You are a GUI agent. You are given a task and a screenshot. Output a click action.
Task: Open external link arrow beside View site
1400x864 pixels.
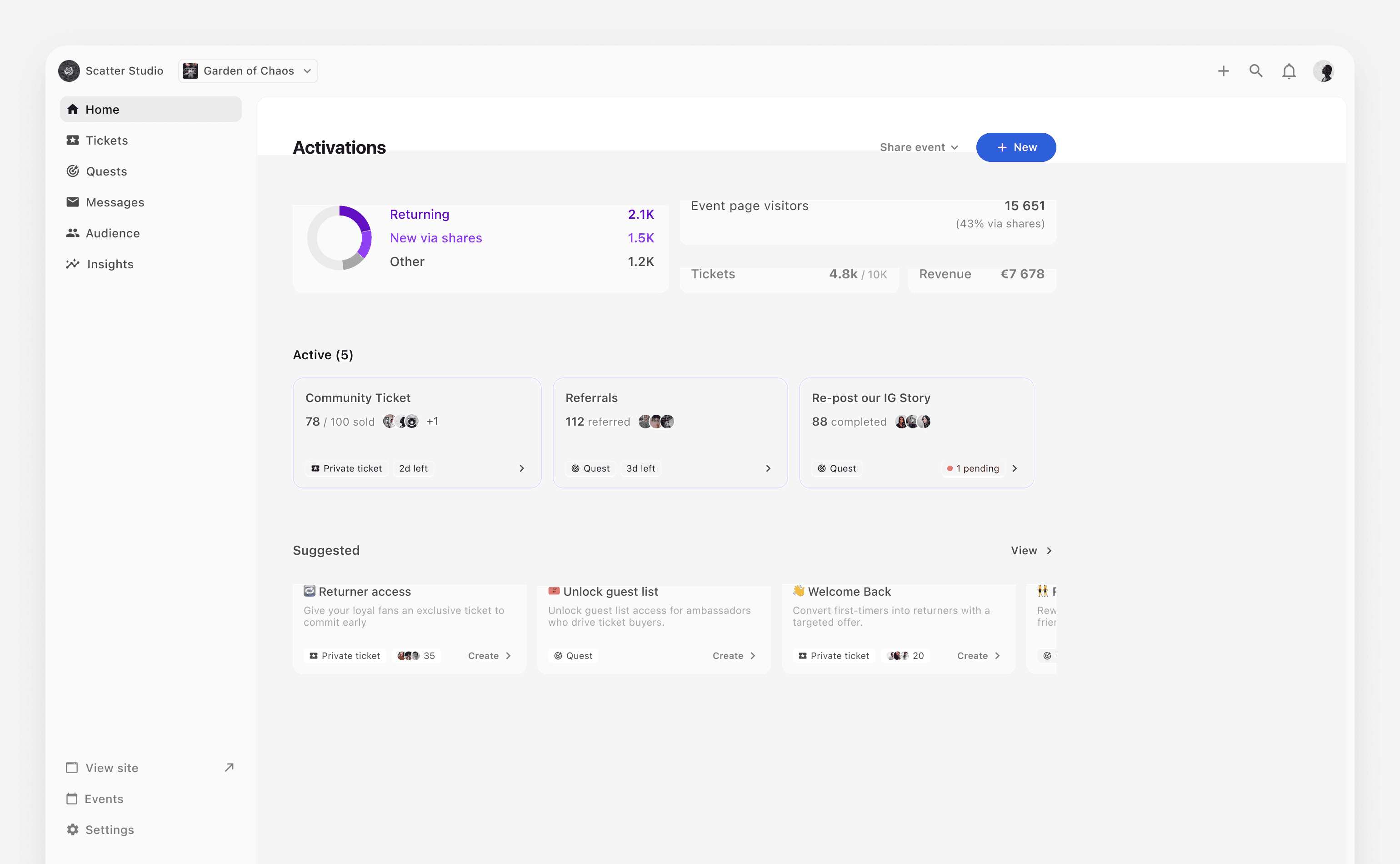[x=229, y=768]
